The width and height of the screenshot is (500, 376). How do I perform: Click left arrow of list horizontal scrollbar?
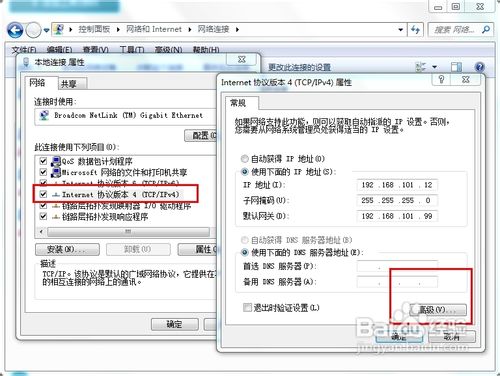point(41,231)
